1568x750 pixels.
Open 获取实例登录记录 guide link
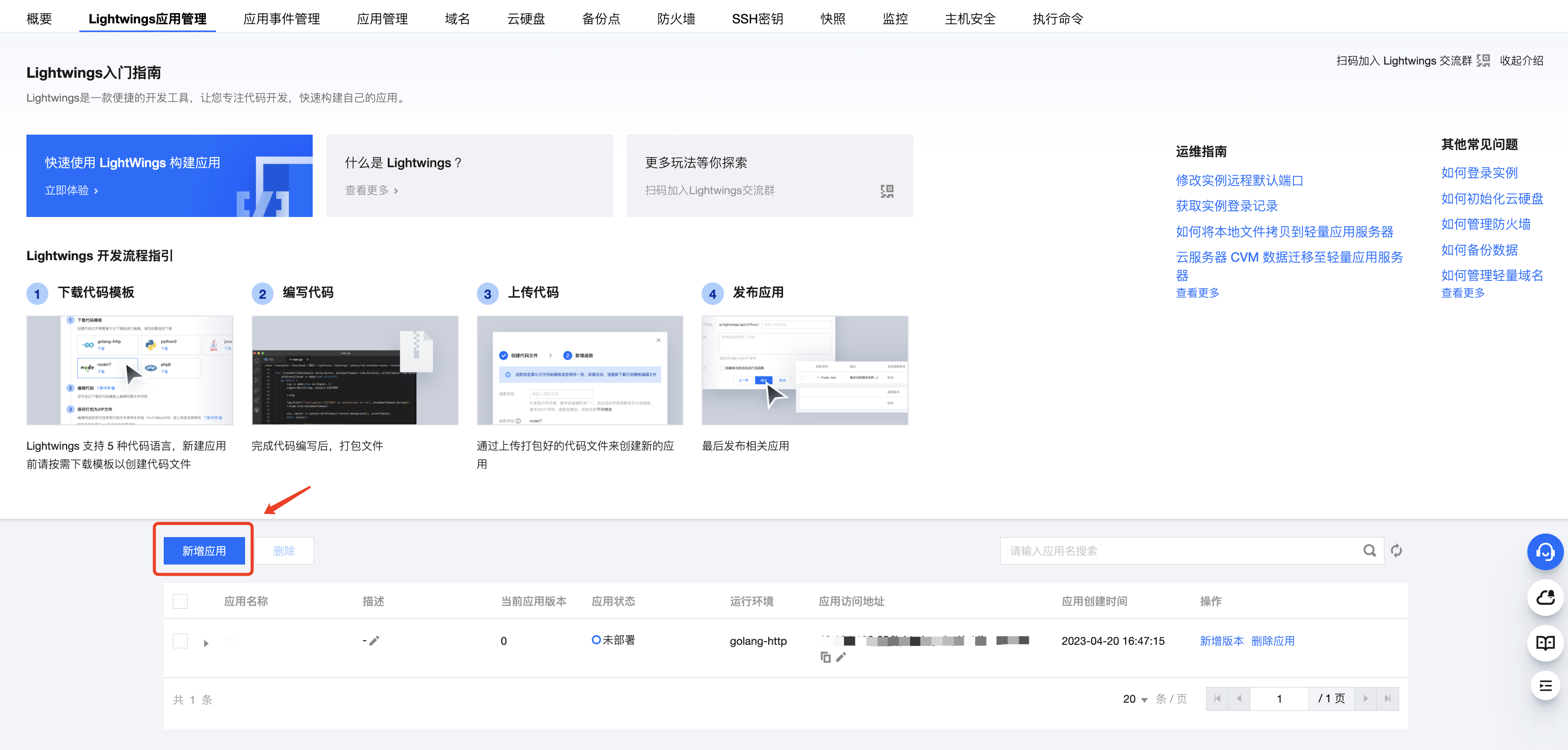1226,206
